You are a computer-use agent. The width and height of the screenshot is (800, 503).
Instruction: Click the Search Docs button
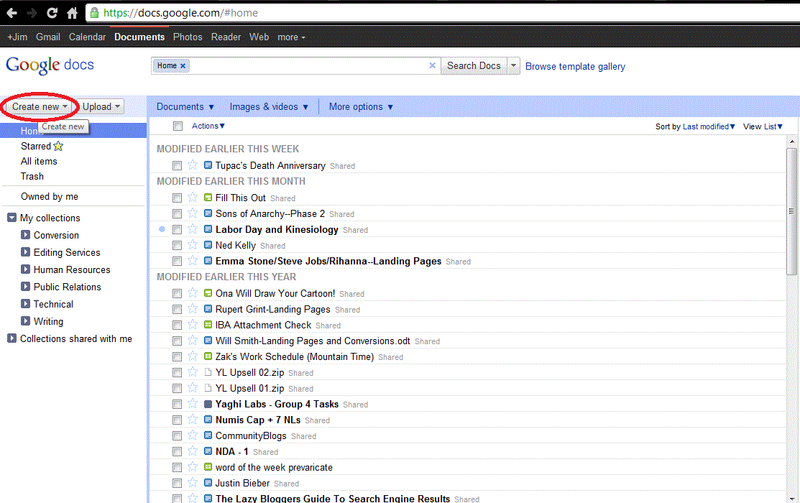tap(473, 66)
